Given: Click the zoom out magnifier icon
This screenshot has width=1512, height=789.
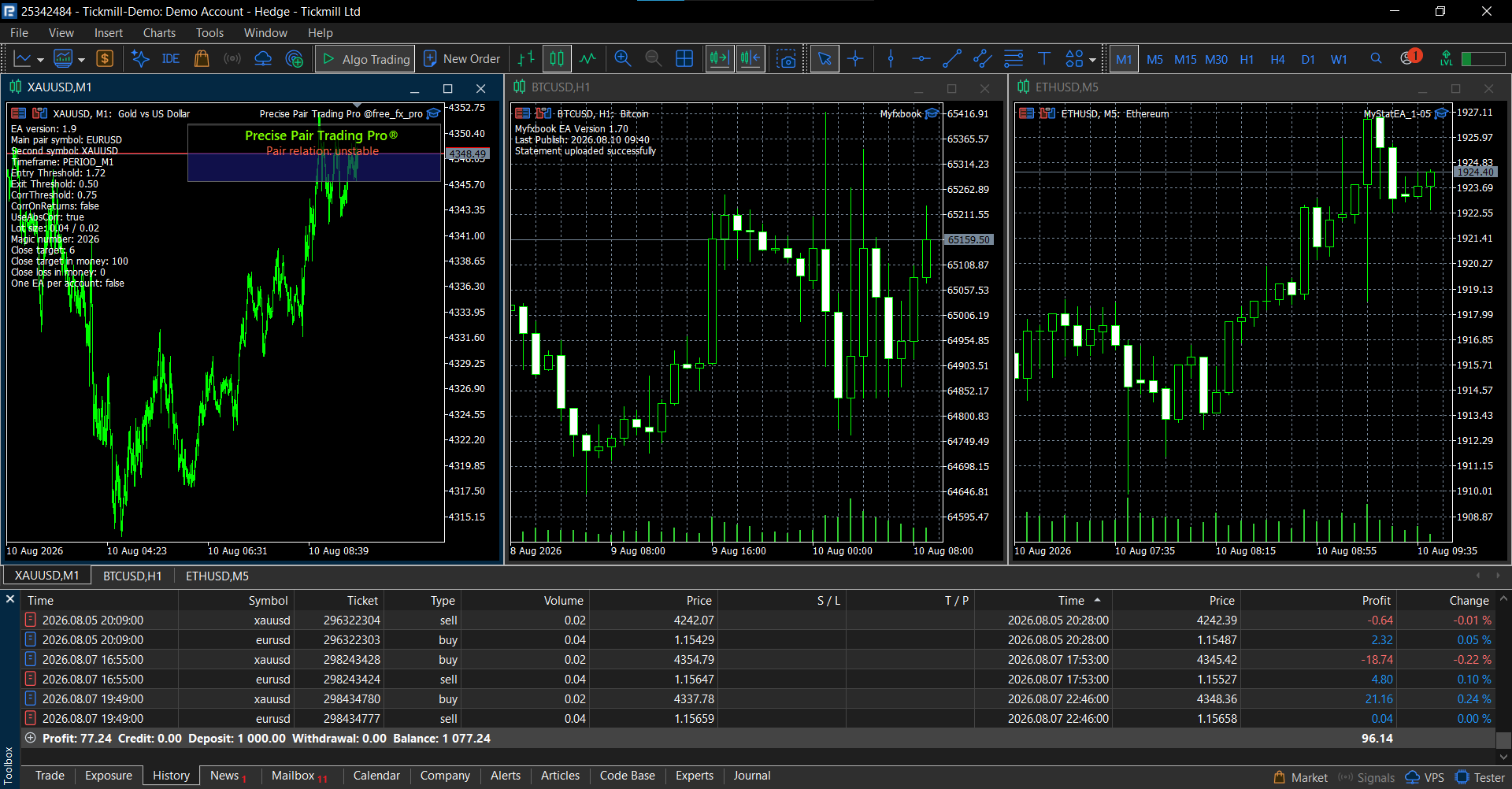Looking at the screenshot, I should [x=653, y=59].
